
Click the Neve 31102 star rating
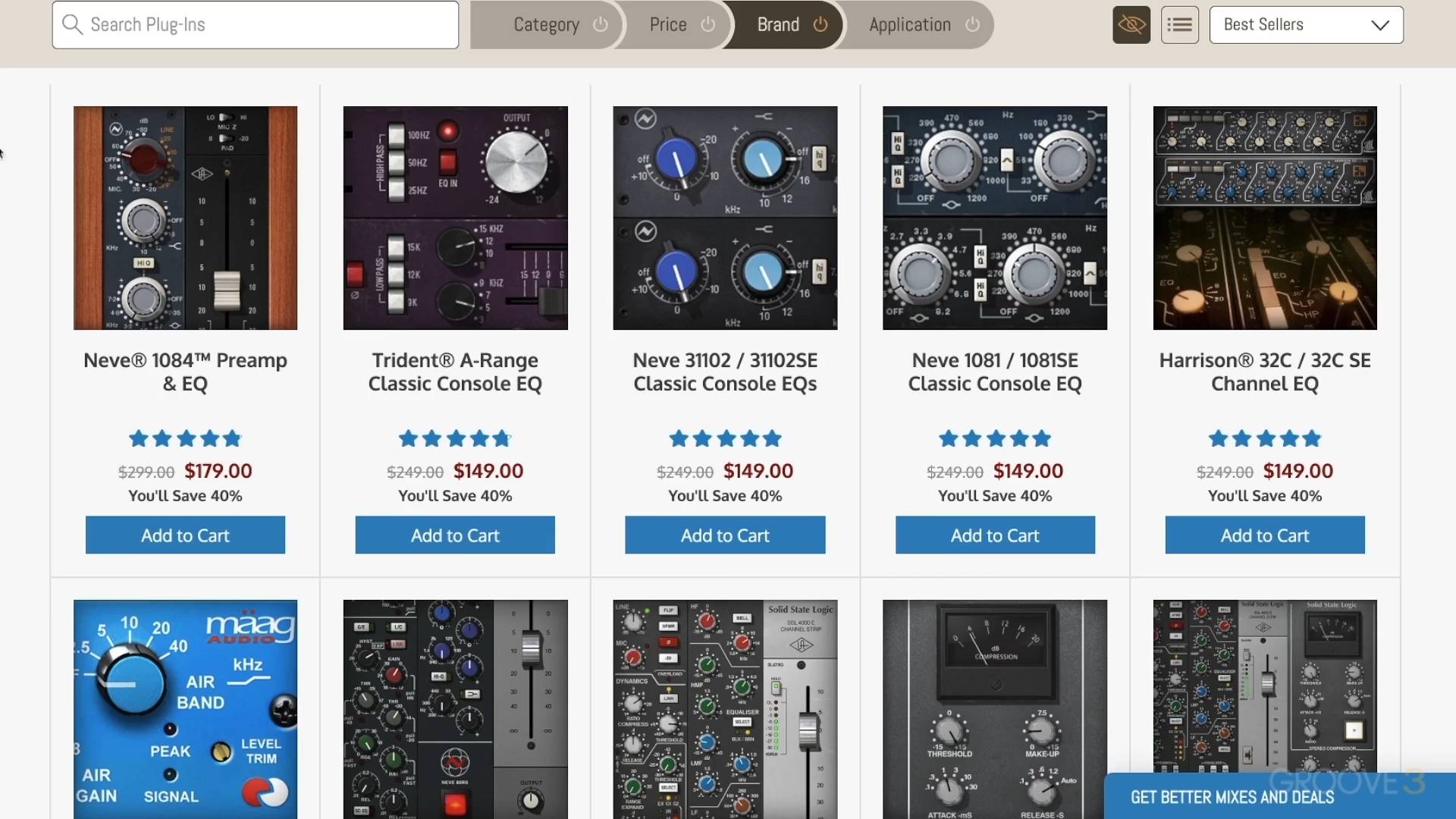[725, 438]
